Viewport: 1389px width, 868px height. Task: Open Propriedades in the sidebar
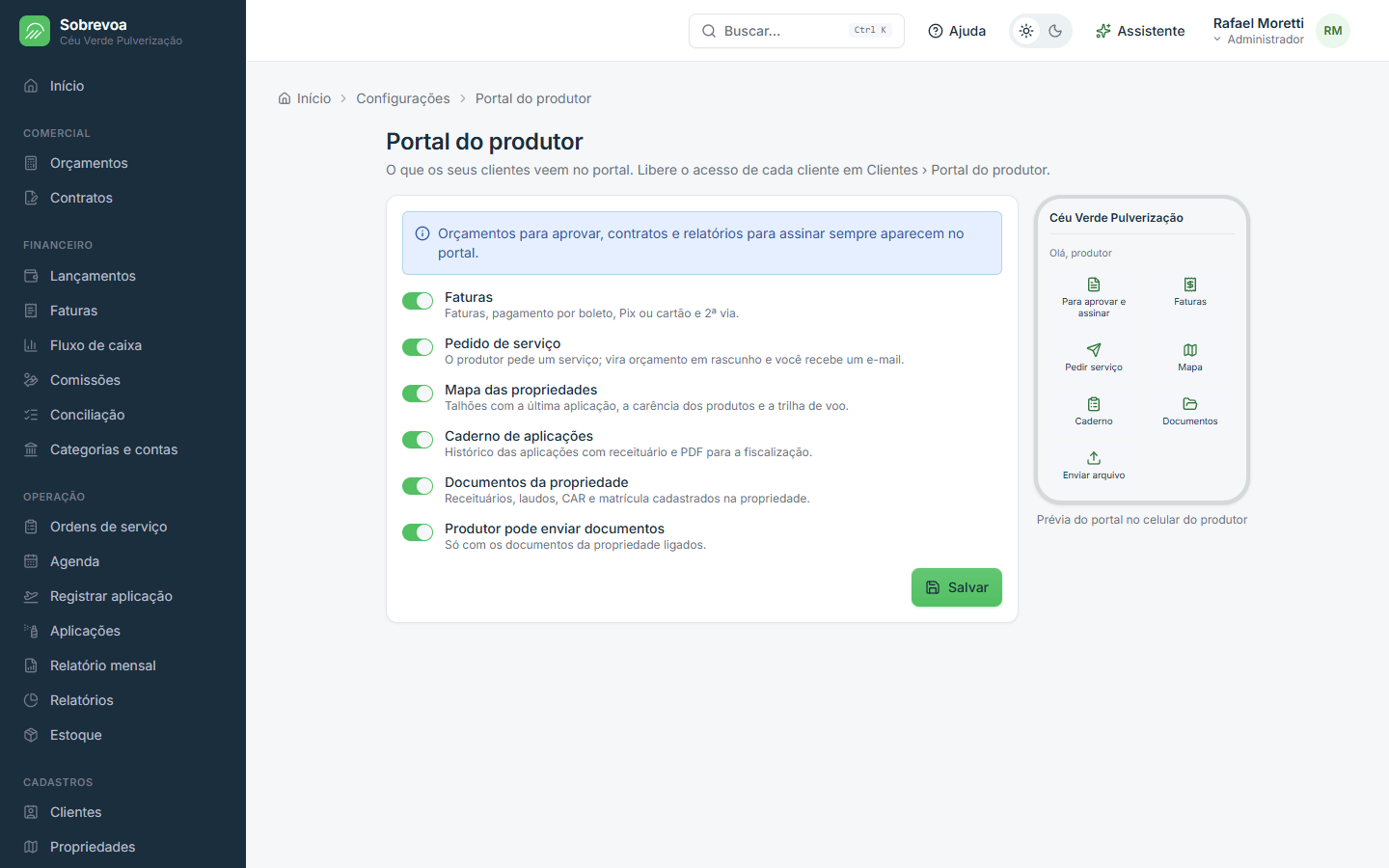[123, 847]
